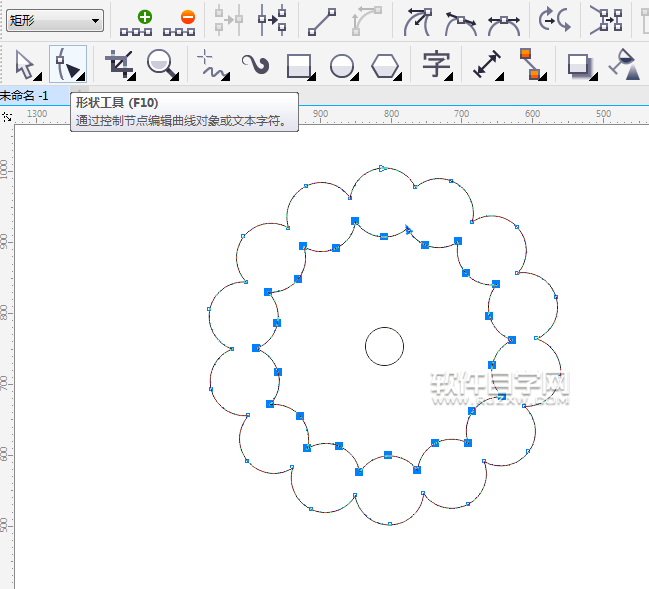This screenshot has width=649, height=589.
Task: Click the Add Nodes icon
Action: pos(136,23)
